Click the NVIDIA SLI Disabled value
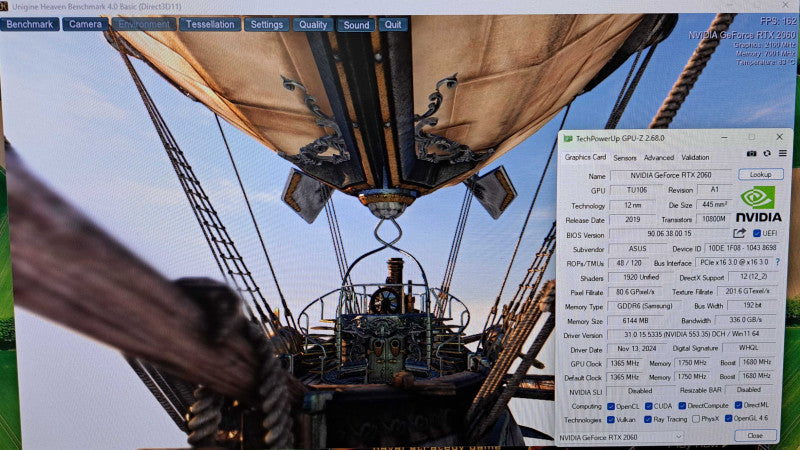 (x=640, y=391)
